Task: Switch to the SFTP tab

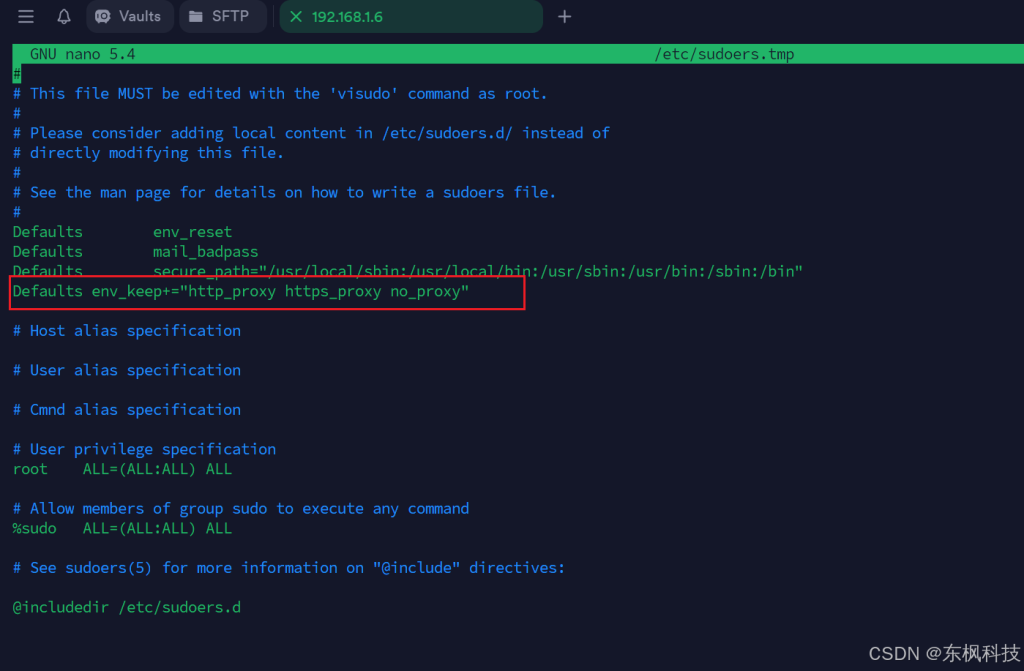Action: pyautogui.click(x=223, y=16)
